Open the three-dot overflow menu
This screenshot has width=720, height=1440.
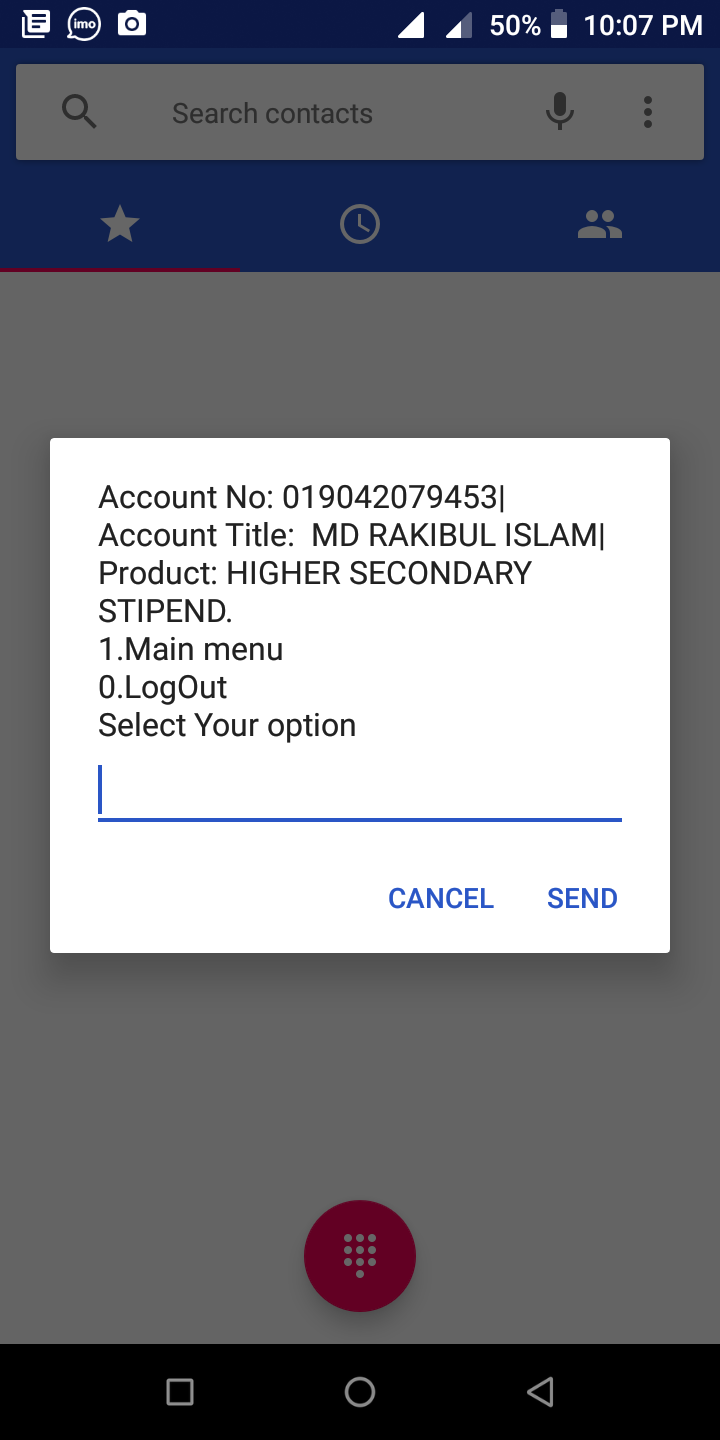click(x=648, y=112)
